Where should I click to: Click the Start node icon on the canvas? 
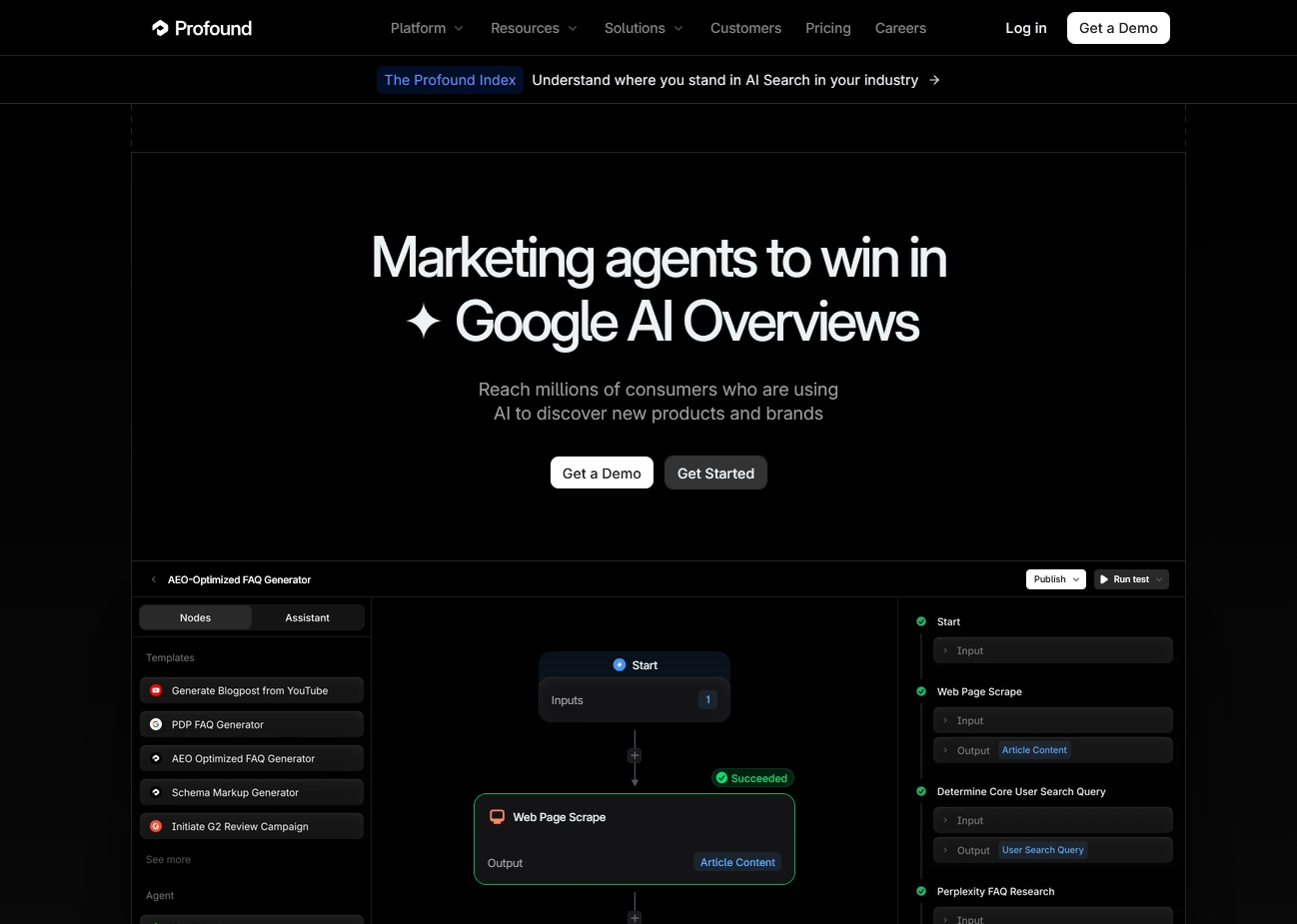[620, 665]
